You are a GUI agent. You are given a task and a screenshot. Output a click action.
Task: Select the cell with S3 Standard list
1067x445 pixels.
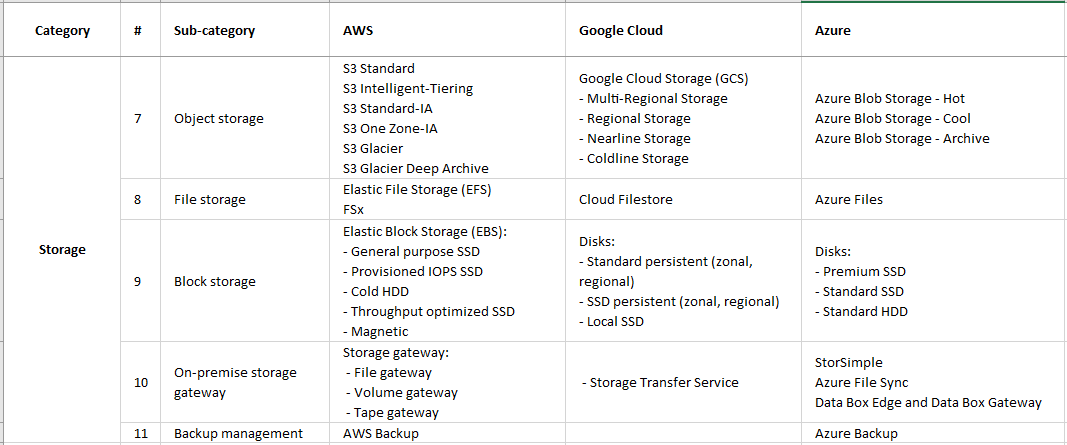pyautogui.click(x=419, y=118)
